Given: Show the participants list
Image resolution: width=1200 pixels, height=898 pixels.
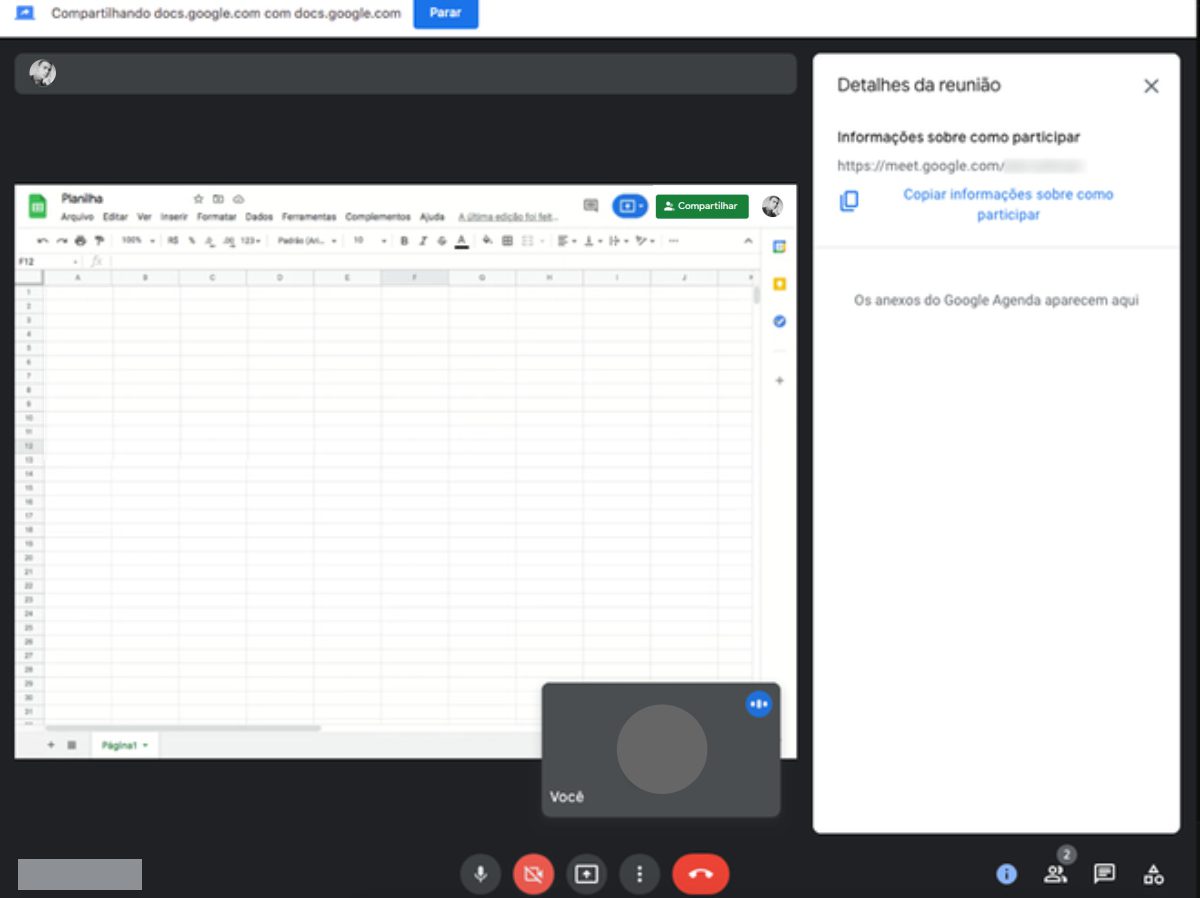Looking at the screenshot, I should click(1055, 874).
